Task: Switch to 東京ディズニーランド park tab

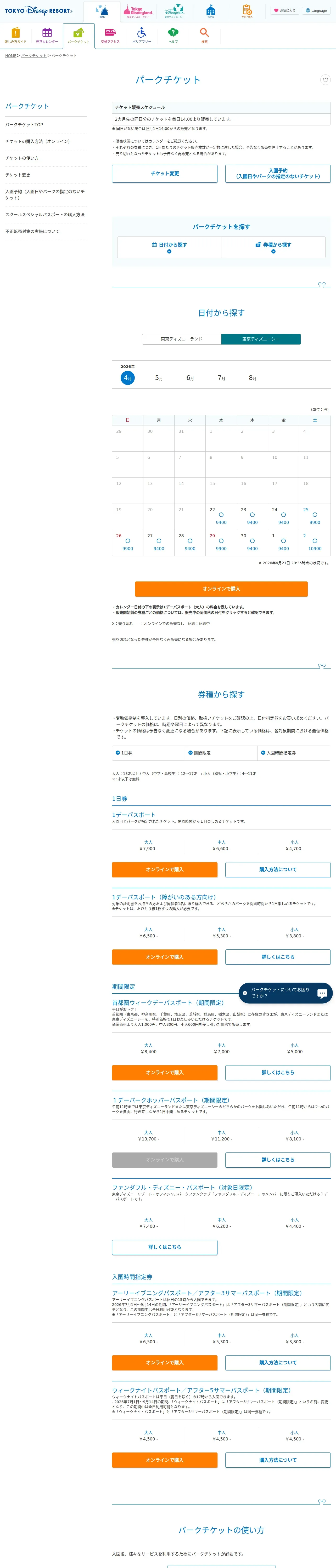Action: coord(182,339)
